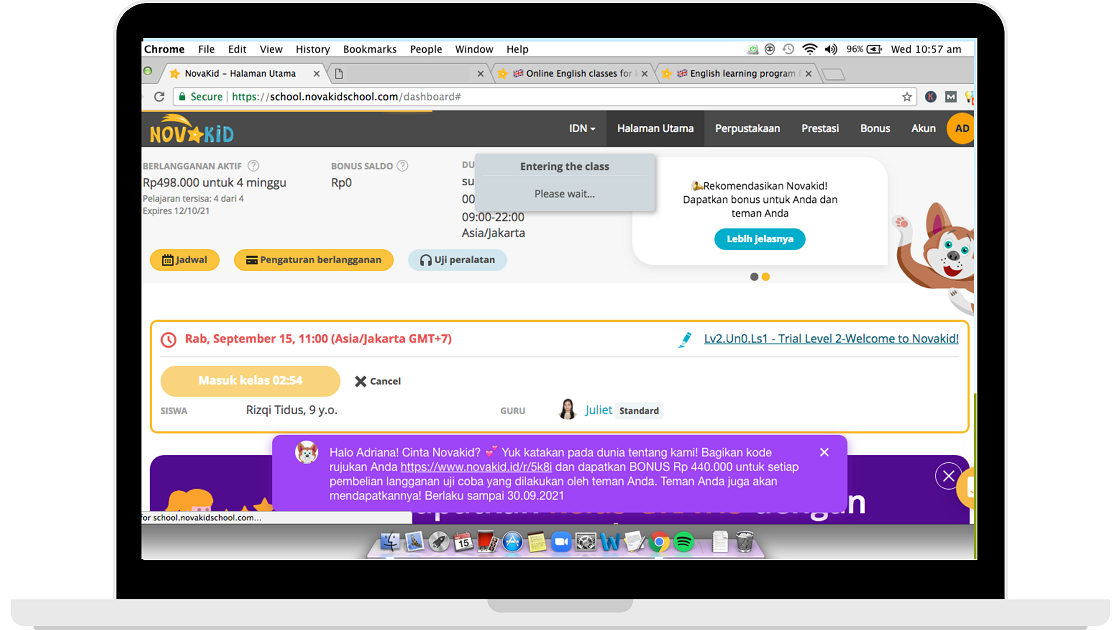This screenshot has height=630, width=1120.
Task: Click battery status in menu bar
Action: pyautogui.click(x=864, y=49)
